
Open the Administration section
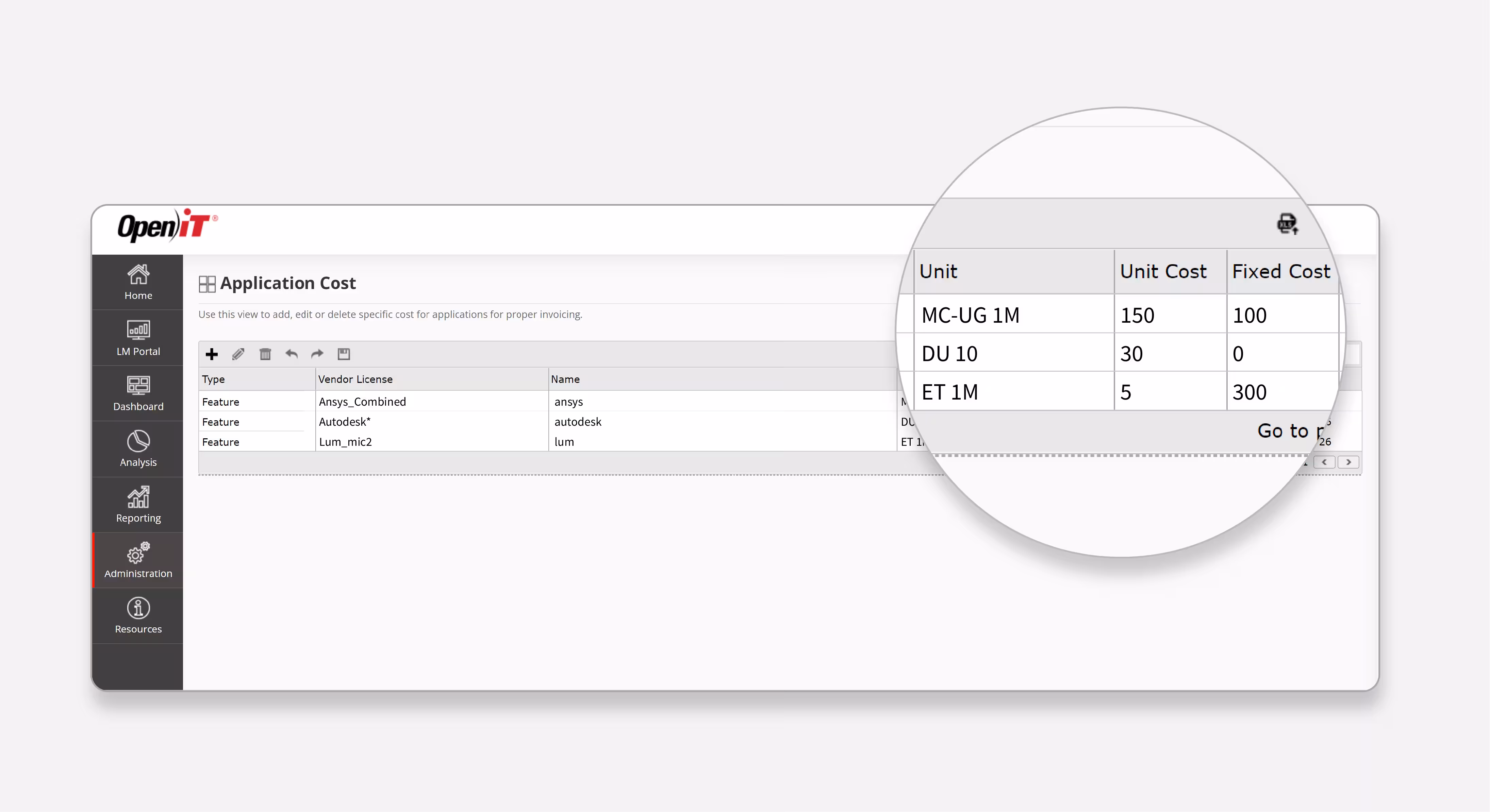tap(138, 560)
